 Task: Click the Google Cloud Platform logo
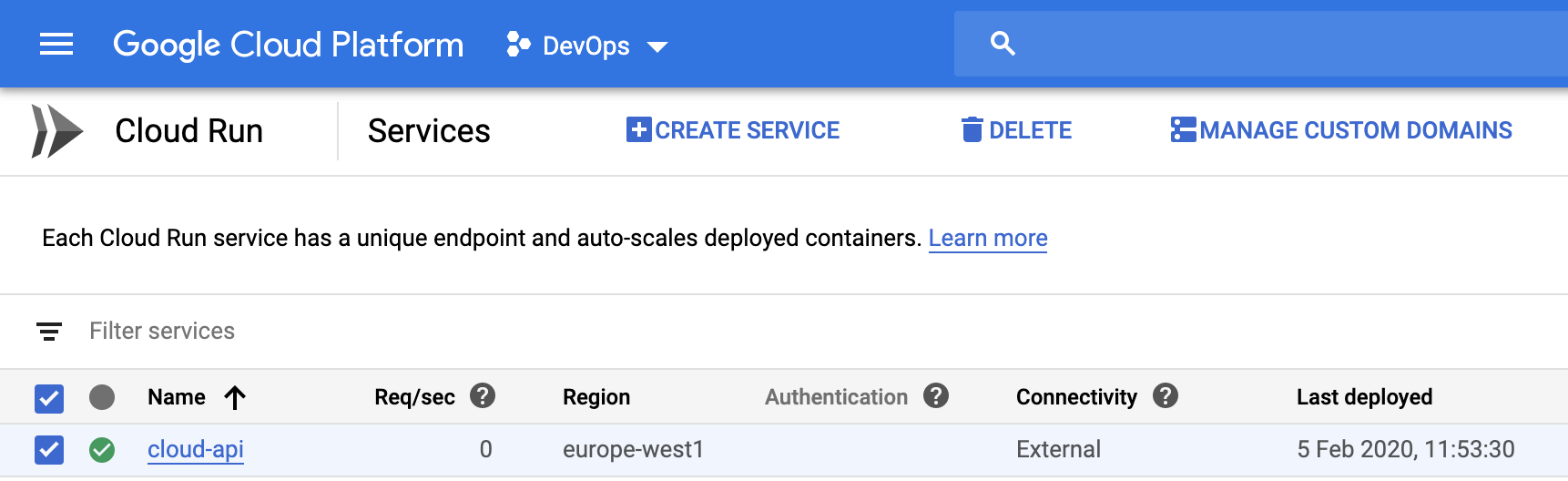point(289,45)
